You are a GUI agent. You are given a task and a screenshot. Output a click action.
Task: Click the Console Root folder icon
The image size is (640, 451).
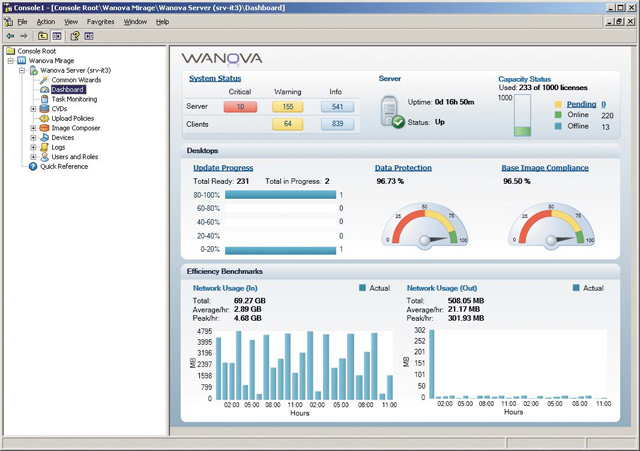point(11,51)
